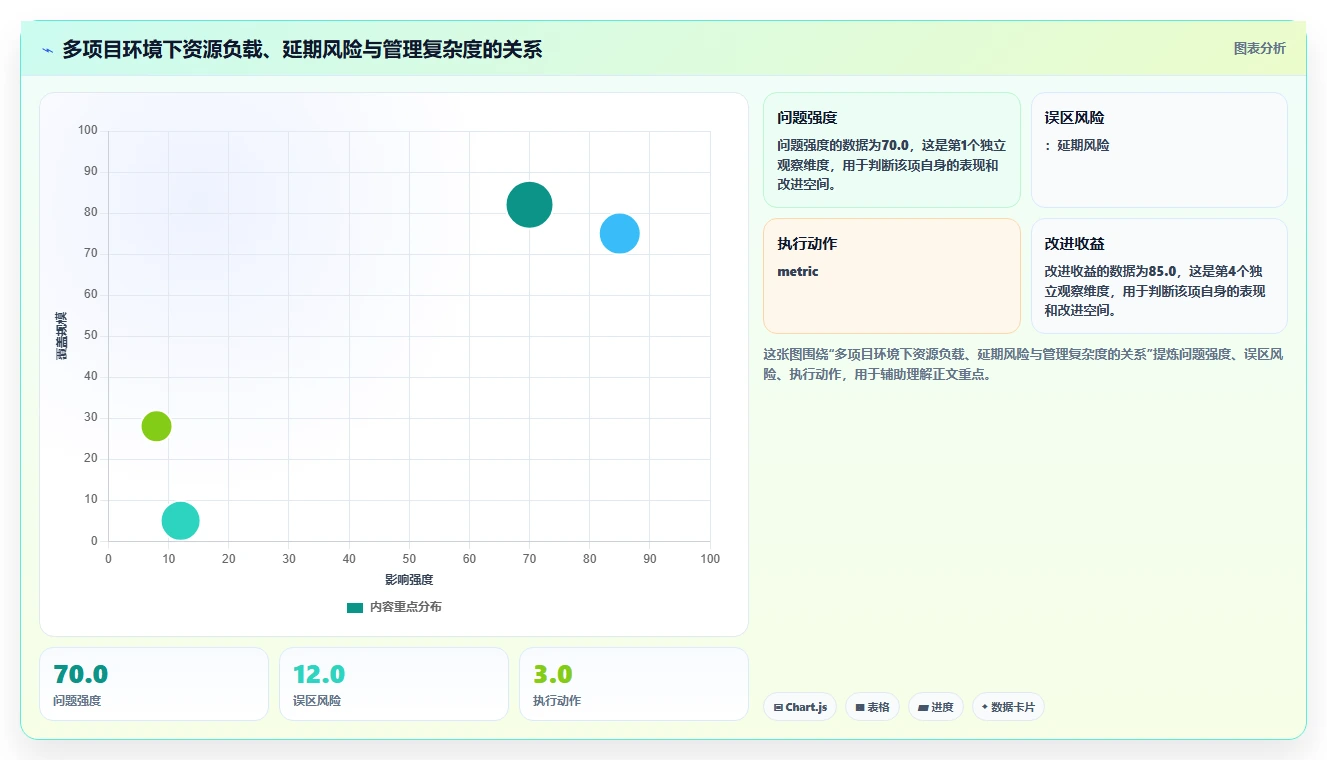Screen dimensions: 1327x760
Task: Click the 表格 tag's square icon
Action: point(860,708)
